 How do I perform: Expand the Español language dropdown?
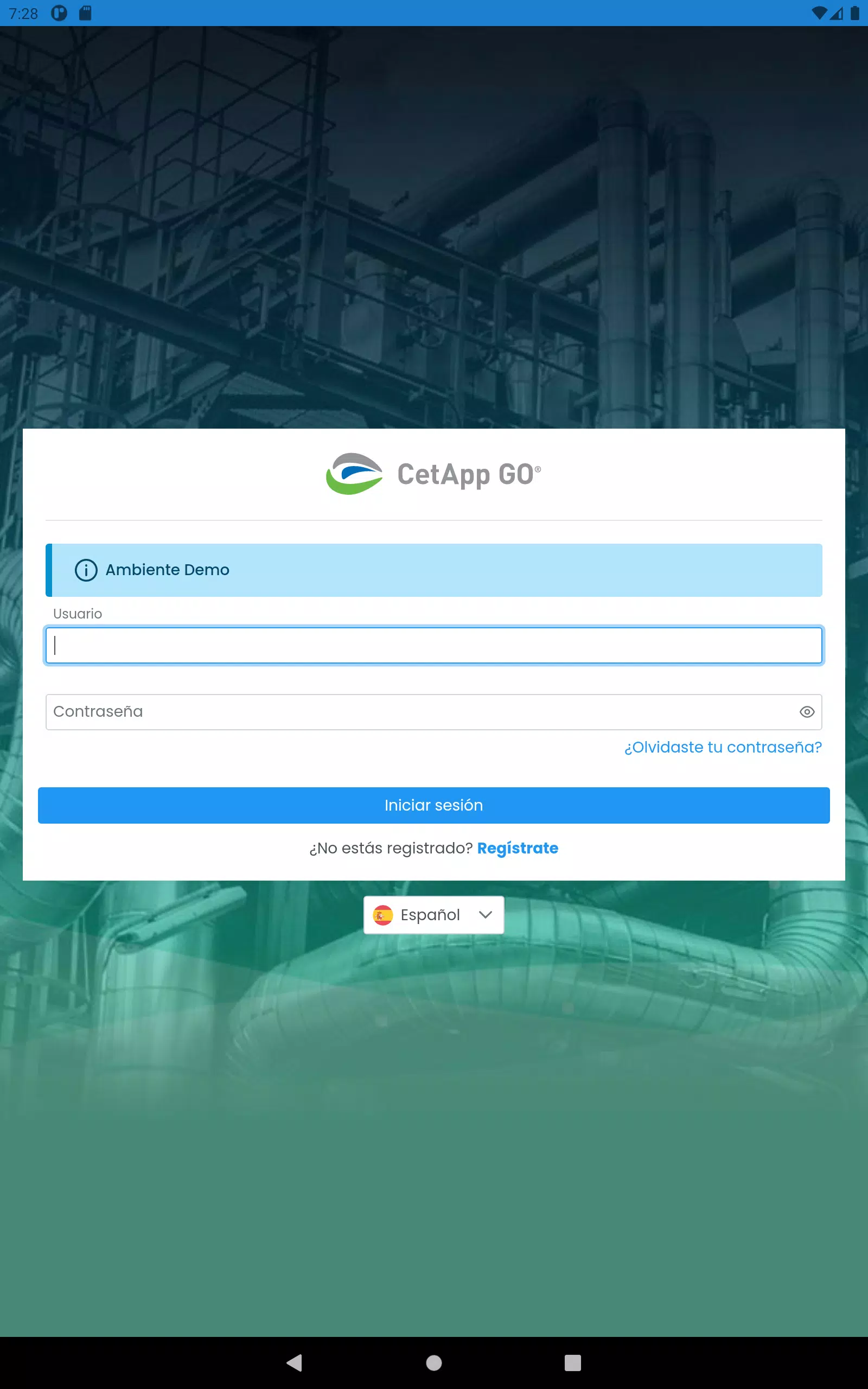[x=434, y=915]
